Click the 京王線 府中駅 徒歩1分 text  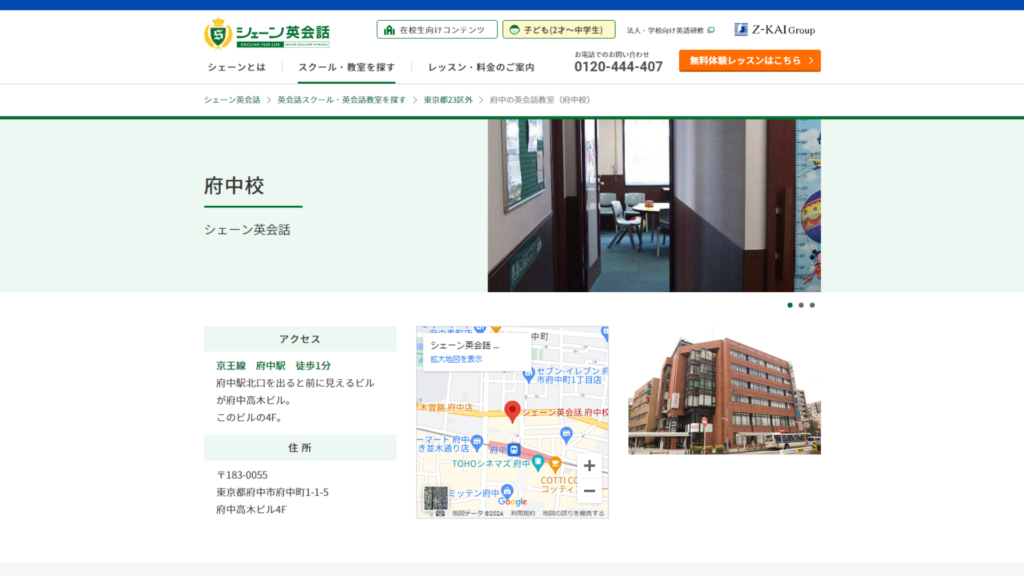click(x=274, y=366)
